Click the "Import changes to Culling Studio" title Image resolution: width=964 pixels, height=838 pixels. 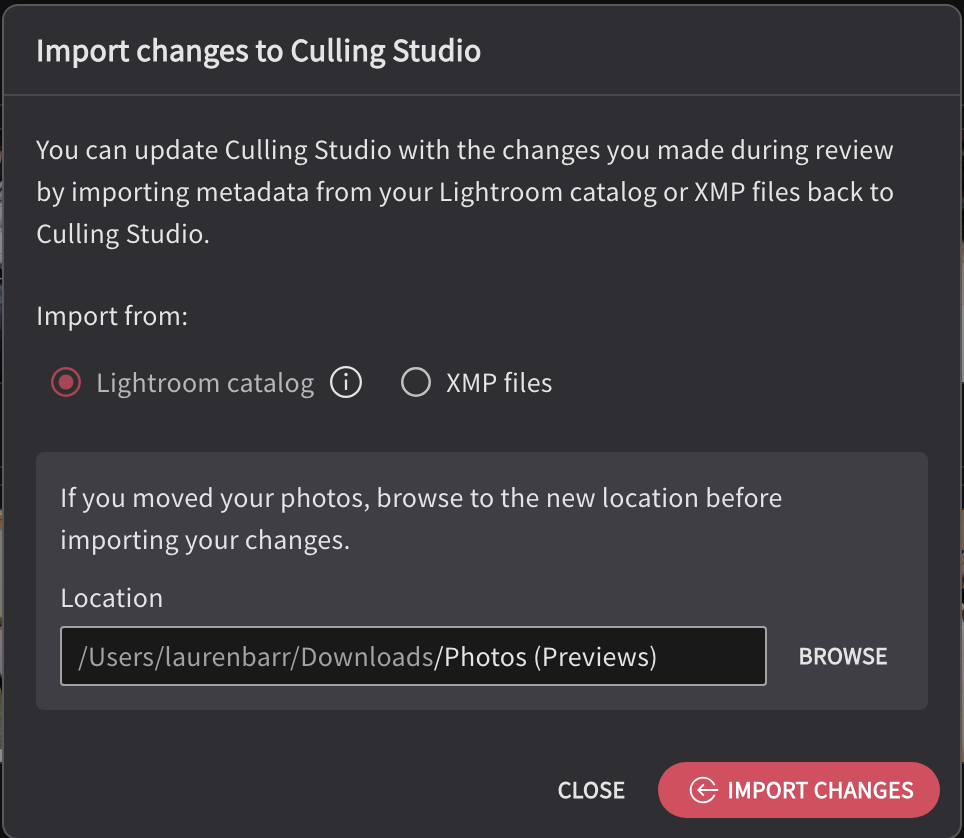click(x=258, y=51)
